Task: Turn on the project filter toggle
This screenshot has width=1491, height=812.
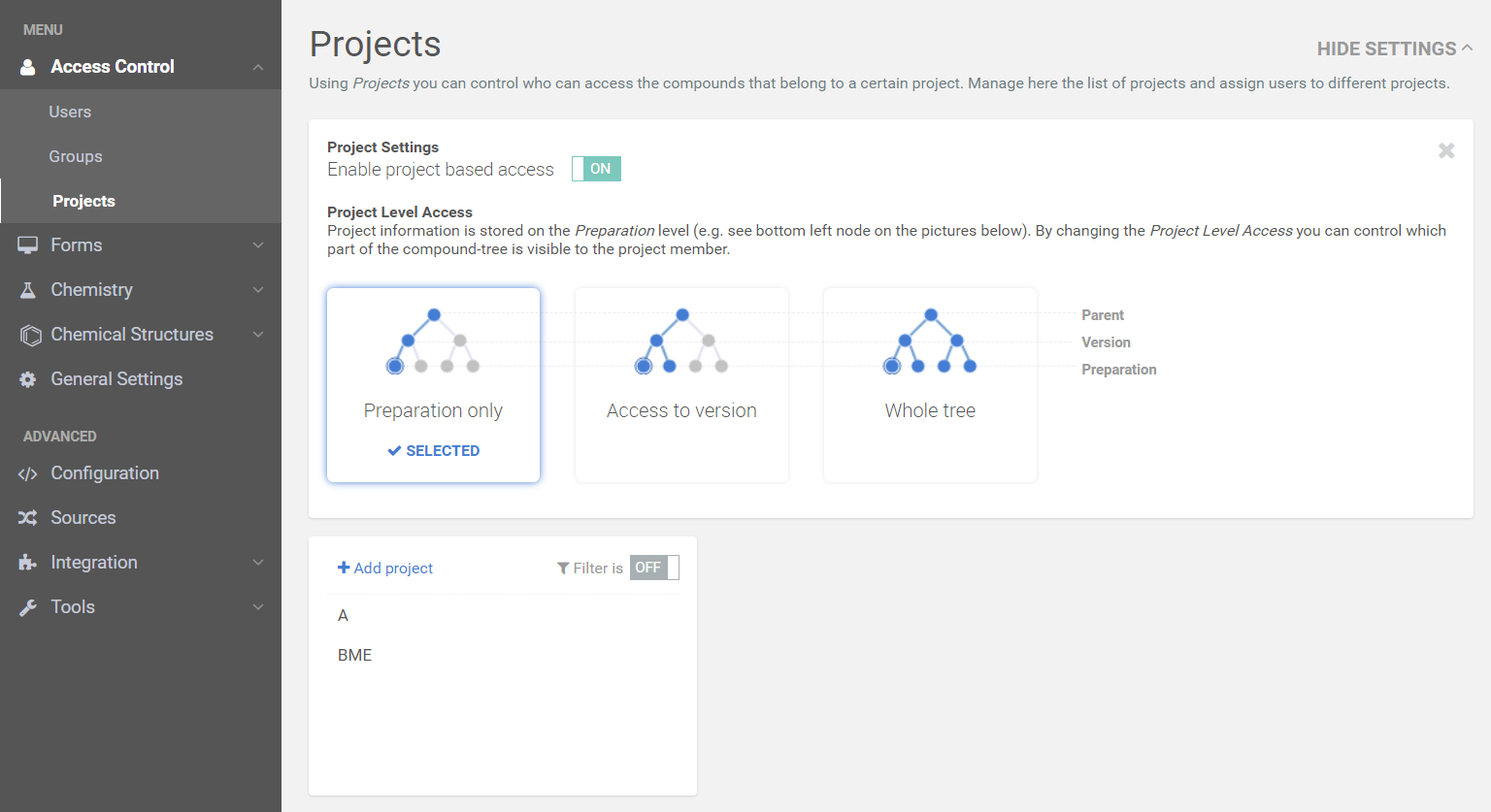Action: click(654, 568)
